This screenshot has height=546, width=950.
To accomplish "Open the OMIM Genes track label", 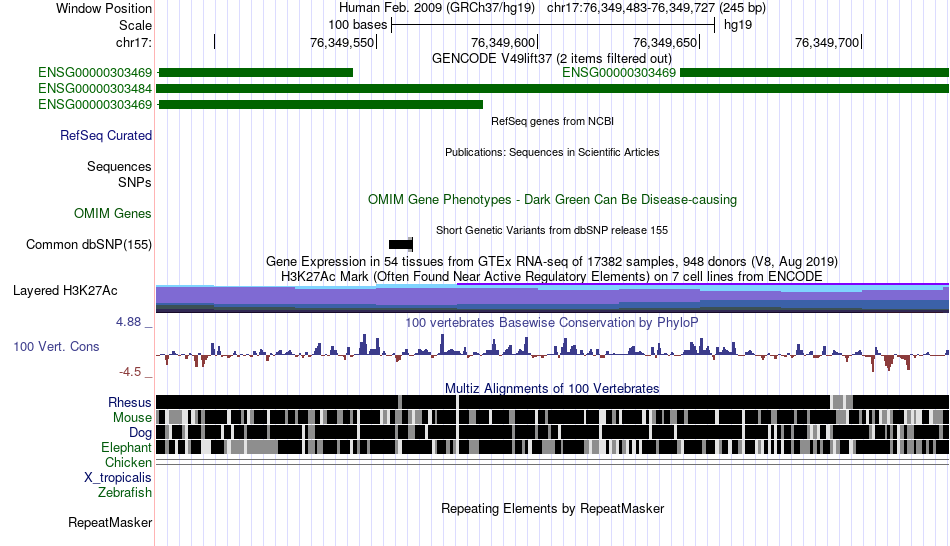I will [x=113, y=213].
